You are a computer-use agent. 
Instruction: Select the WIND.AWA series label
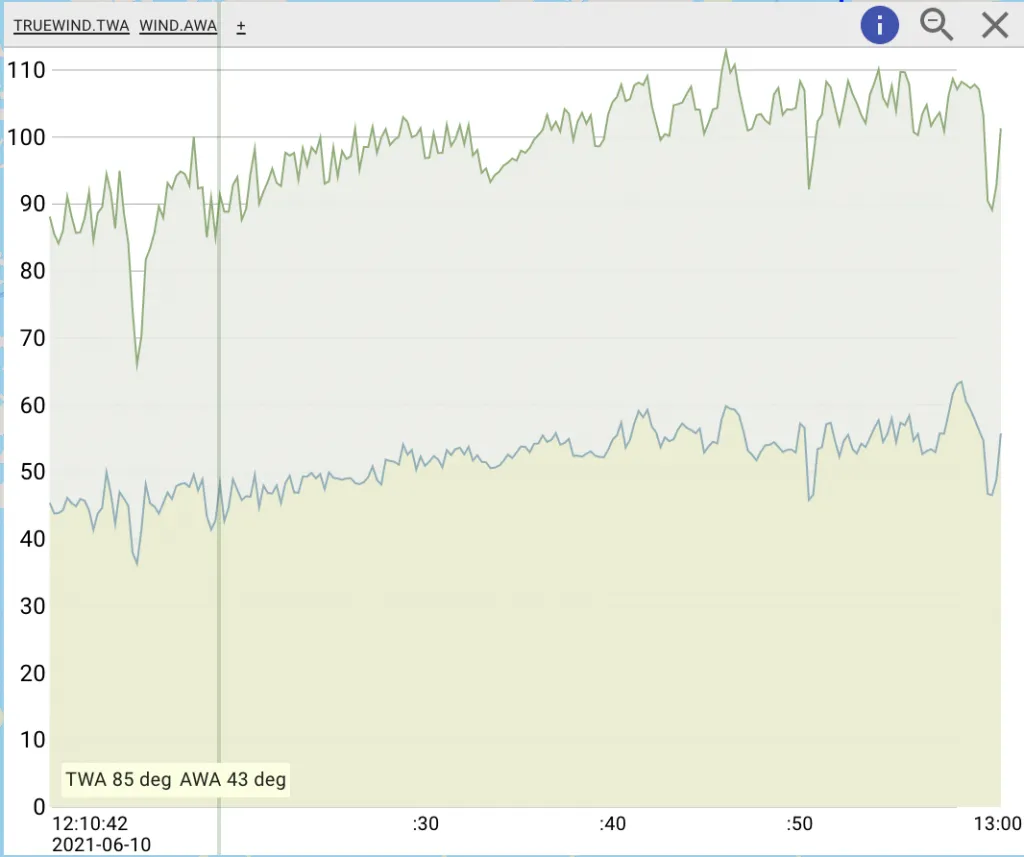pos(178,26)
